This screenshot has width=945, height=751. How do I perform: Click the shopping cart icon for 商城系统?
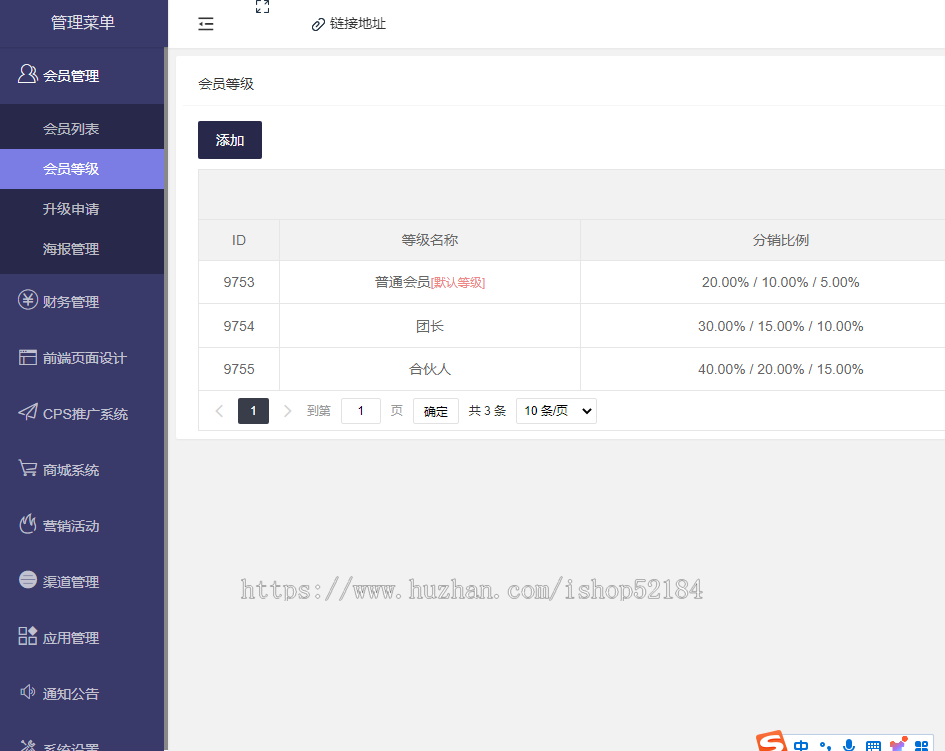(28, 468)
